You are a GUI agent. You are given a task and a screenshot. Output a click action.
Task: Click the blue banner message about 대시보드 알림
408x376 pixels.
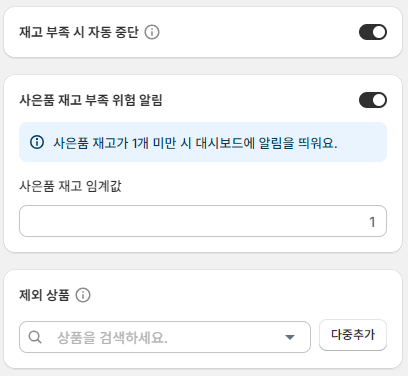(195, 143)
